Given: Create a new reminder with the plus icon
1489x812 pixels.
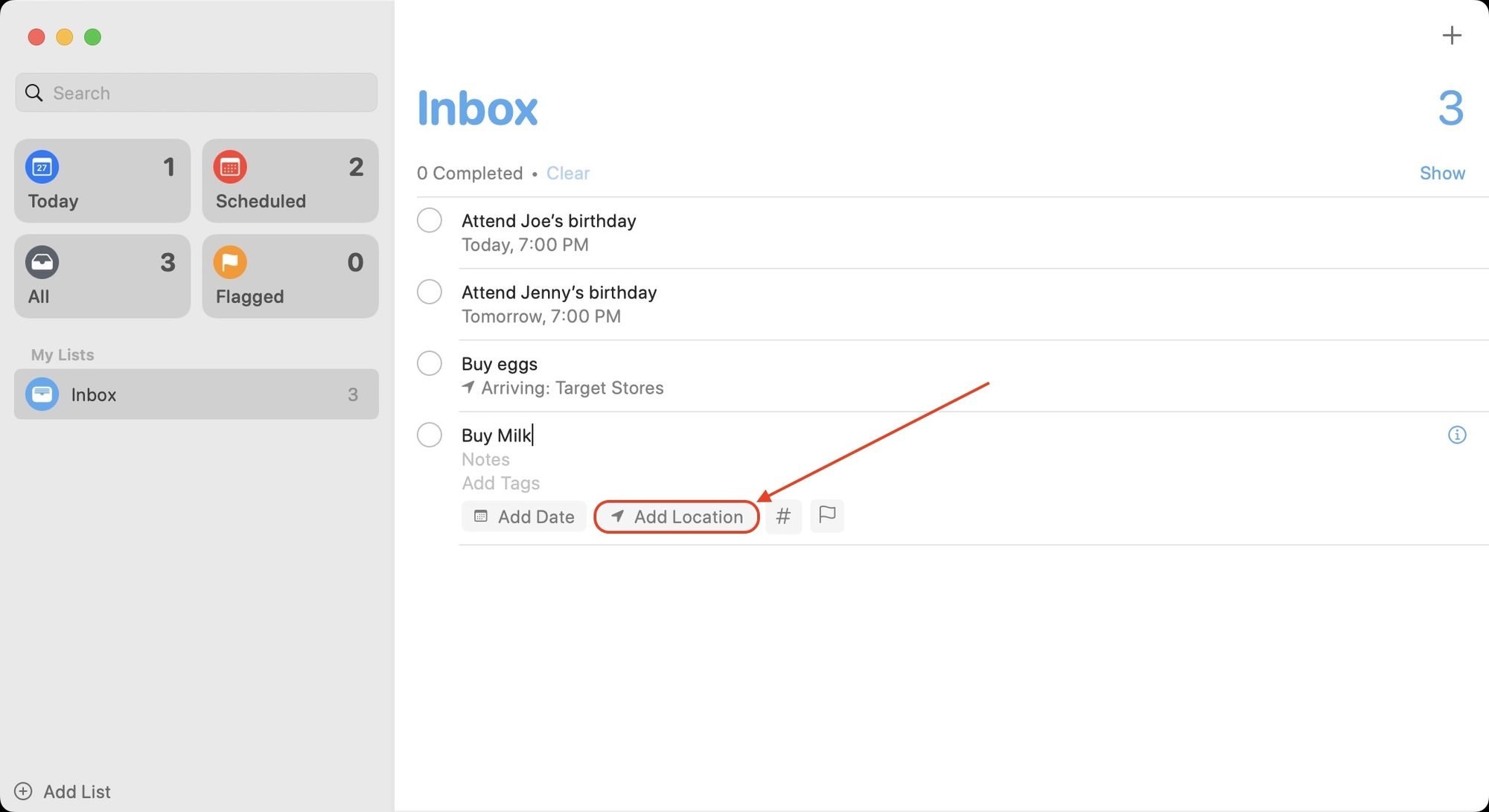Looking at the screenshot, I should [x=1452, y=35].
